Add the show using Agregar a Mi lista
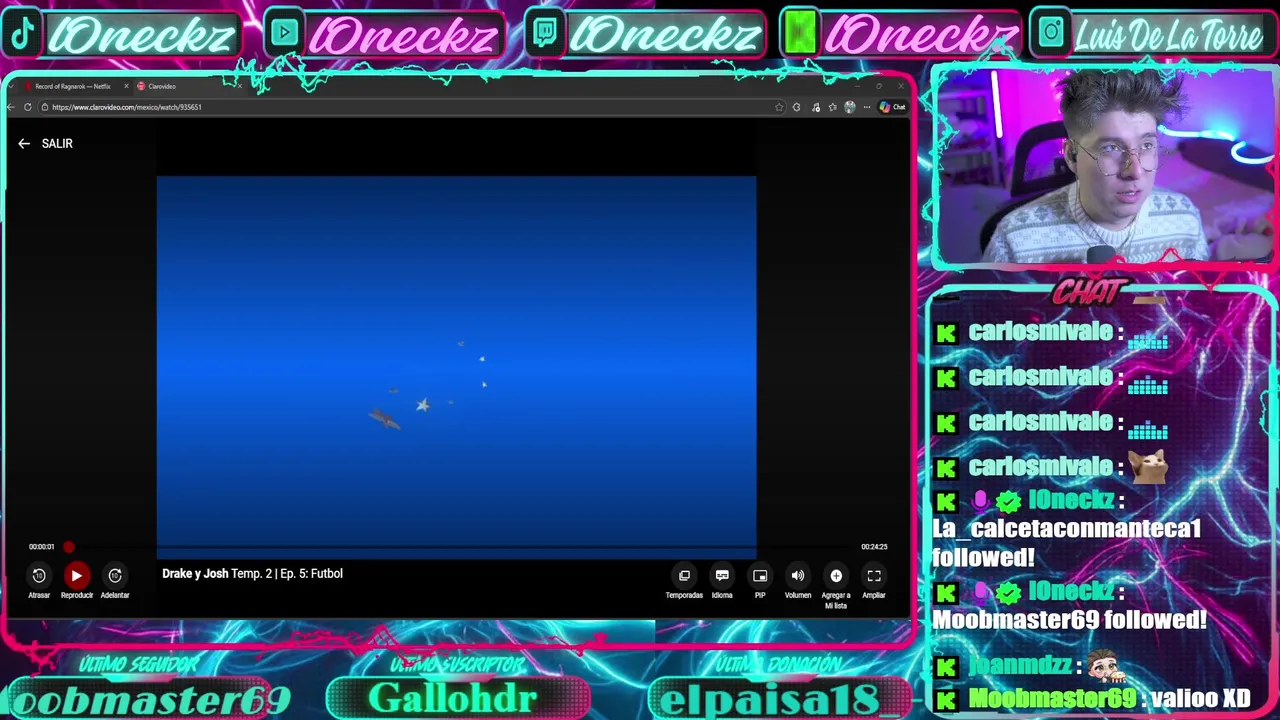This screenshot has height=720, width=1280. 836,575
